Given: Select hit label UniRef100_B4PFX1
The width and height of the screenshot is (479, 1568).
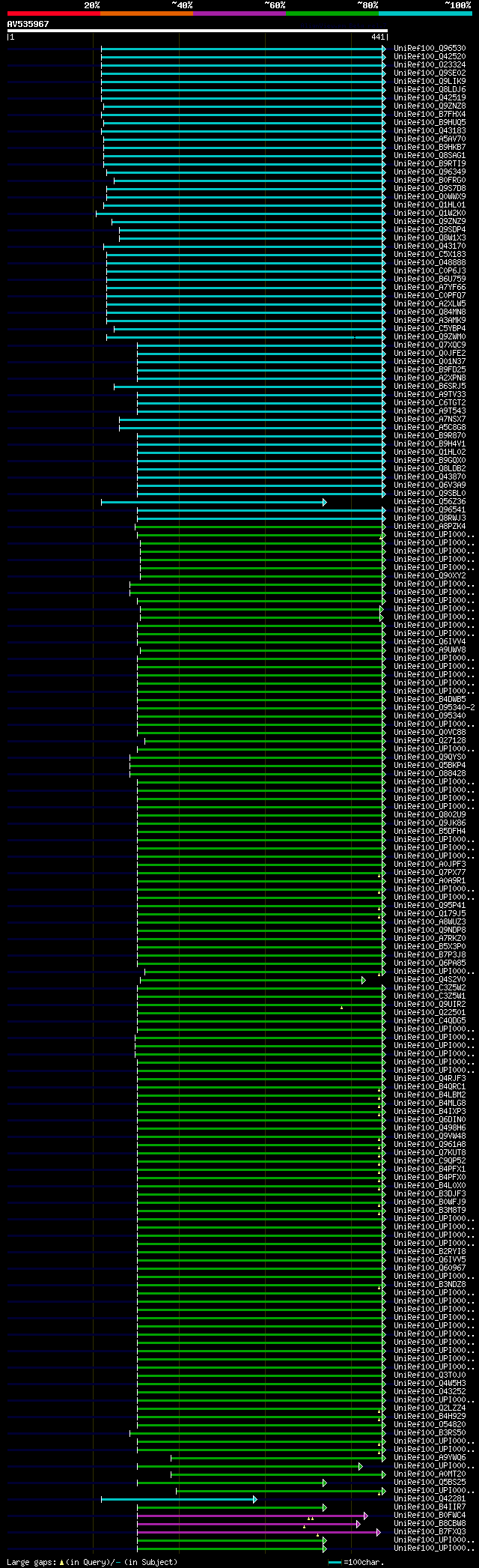Looking at the screenshot, I should click(x=430, y=1169).
